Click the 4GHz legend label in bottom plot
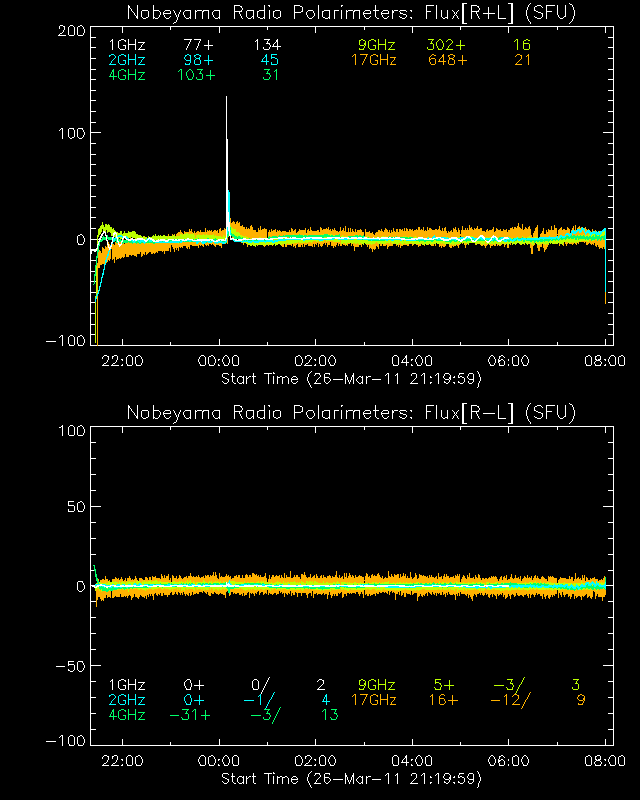The image size is (640, 800). pos(127,715)
